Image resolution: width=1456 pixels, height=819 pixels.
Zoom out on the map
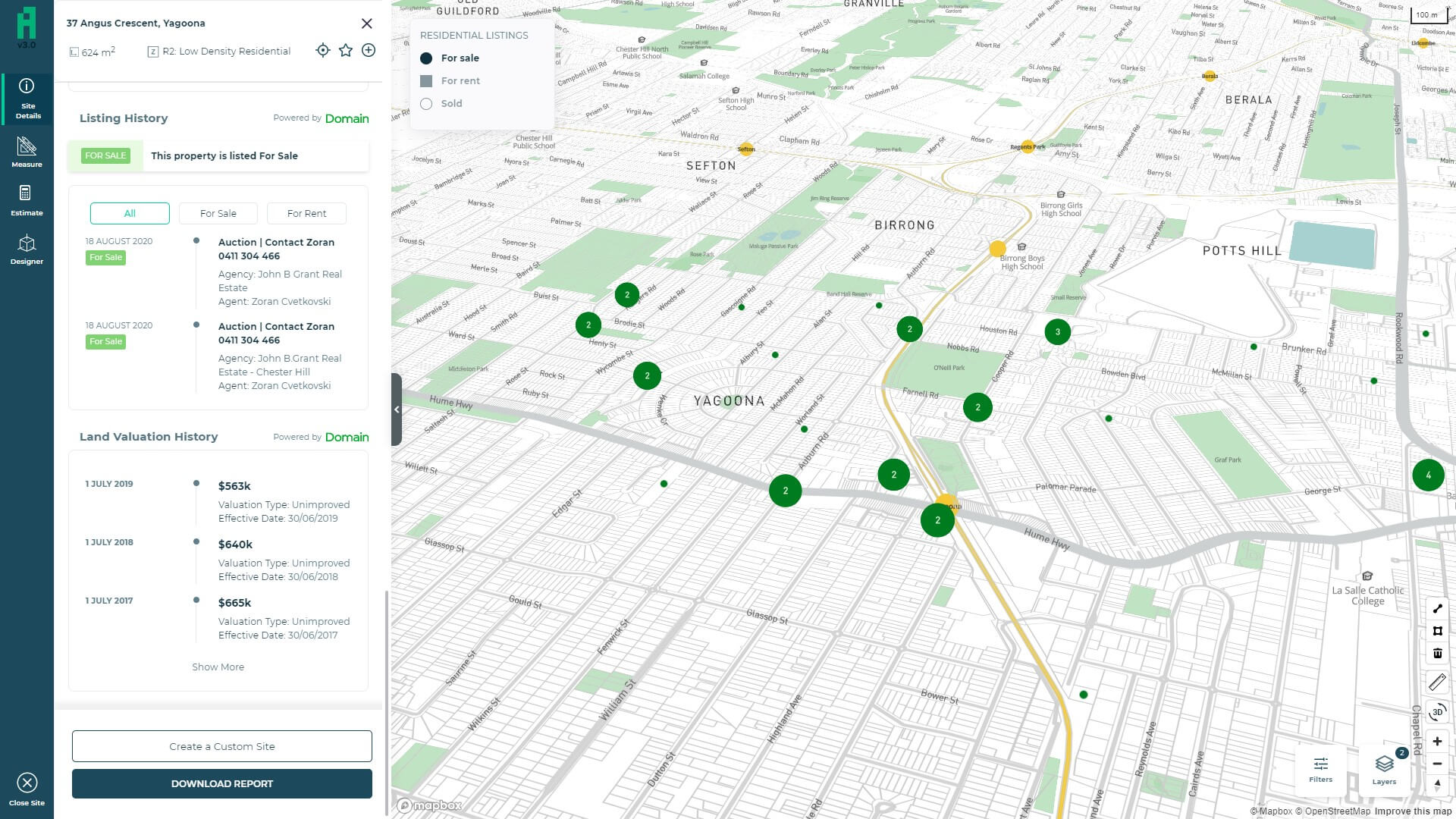(1437, 764)
